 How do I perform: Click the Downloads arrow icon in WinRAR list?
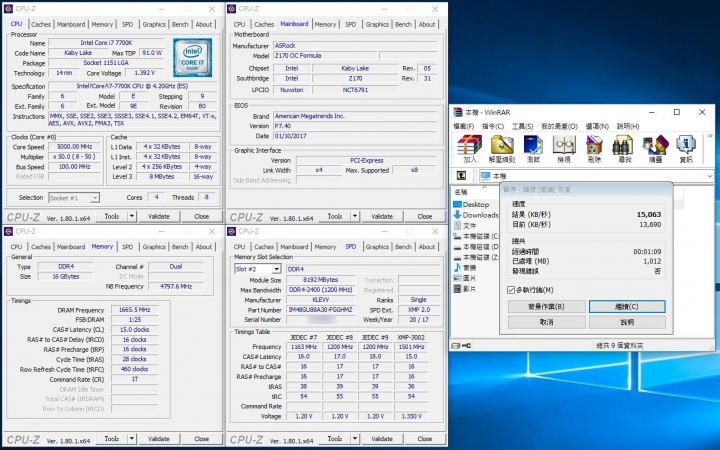pos(457,214)
